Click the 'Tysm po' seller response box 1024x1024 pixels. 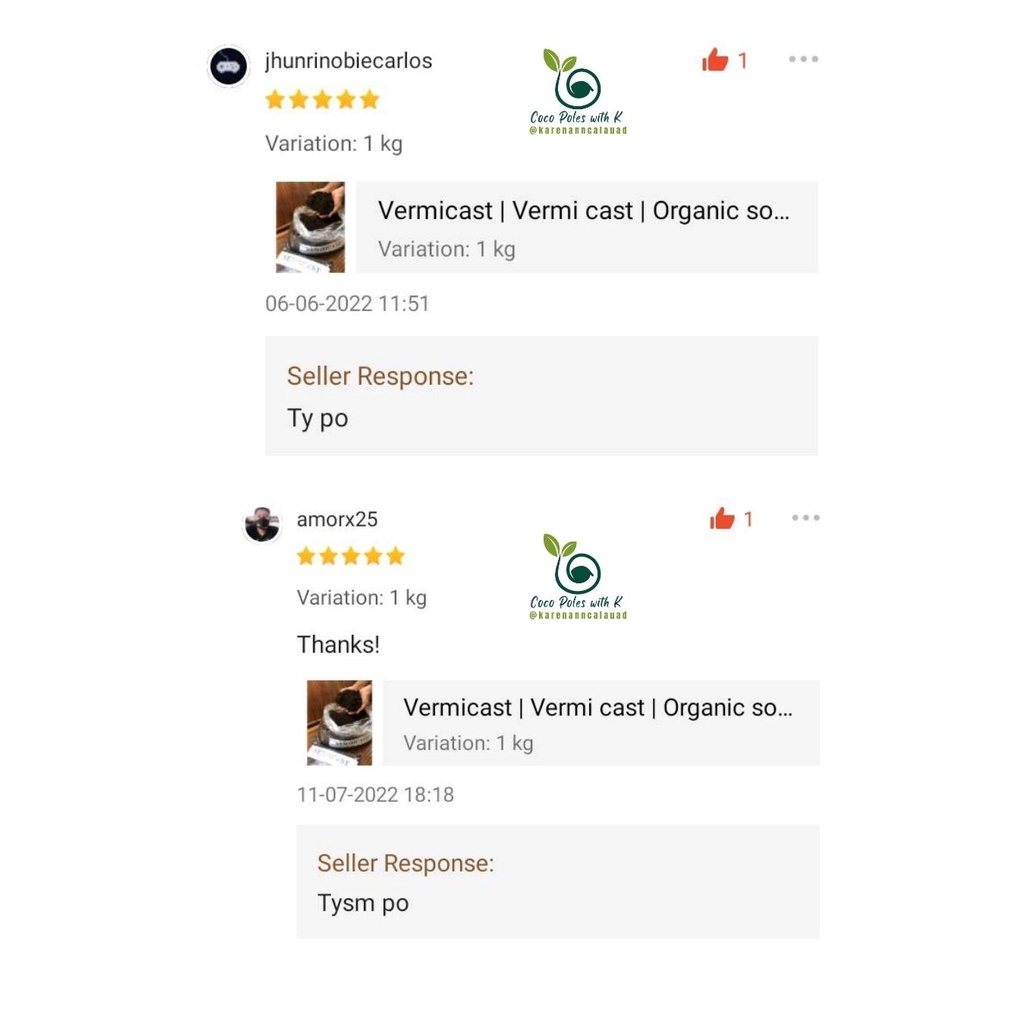(x=558, y=882)
